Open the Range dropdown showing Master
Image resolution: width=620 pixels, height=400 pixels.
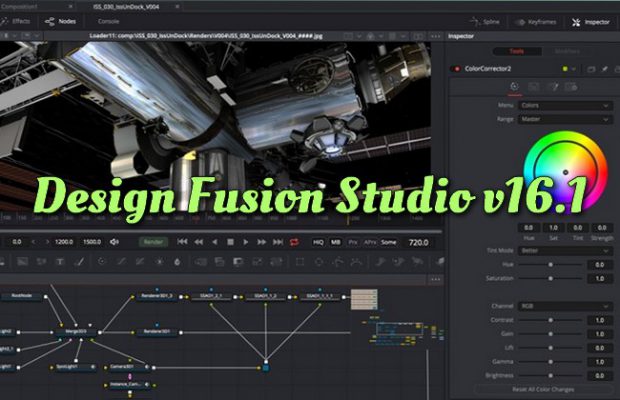[565, 119]
